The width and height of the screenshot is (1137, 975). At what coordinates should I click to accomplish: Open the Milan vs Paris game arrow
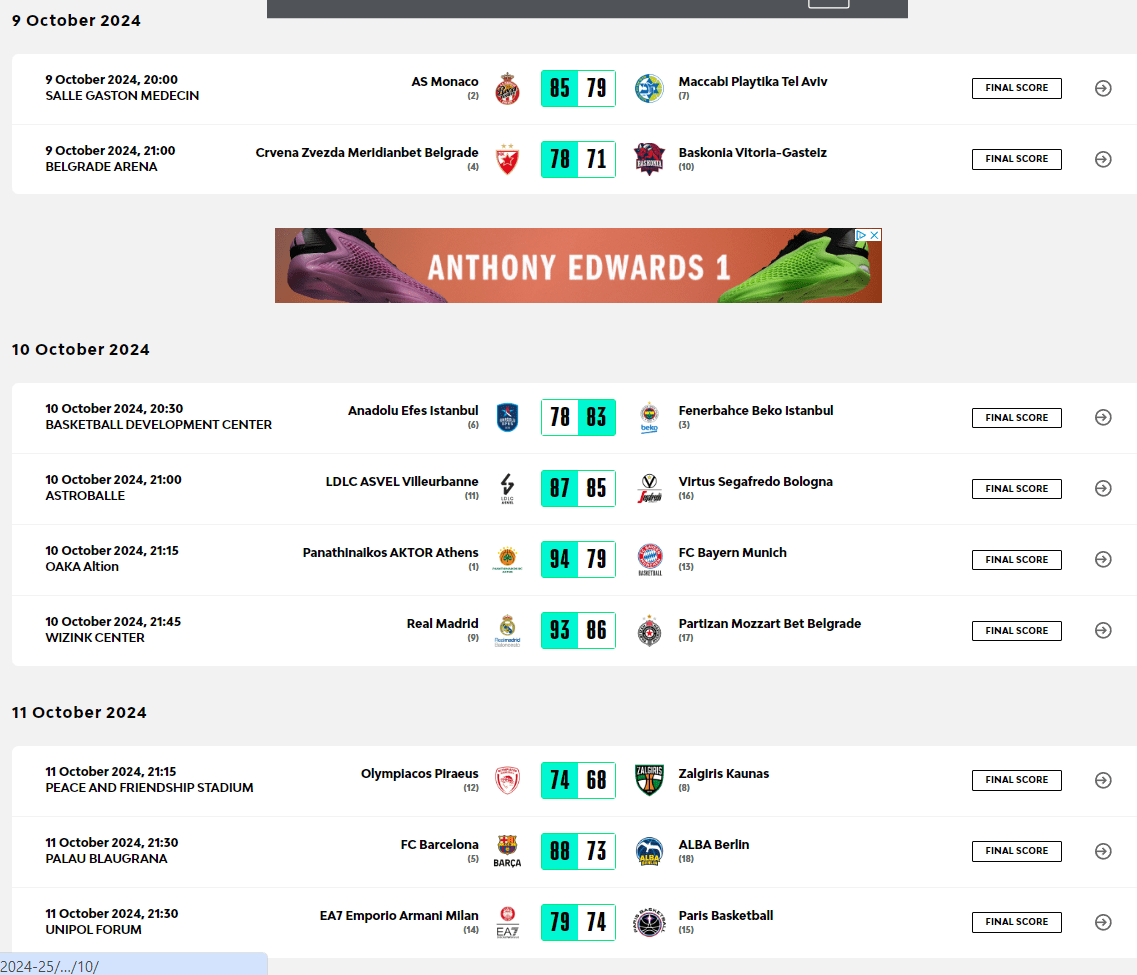[x=1103, y=921]
